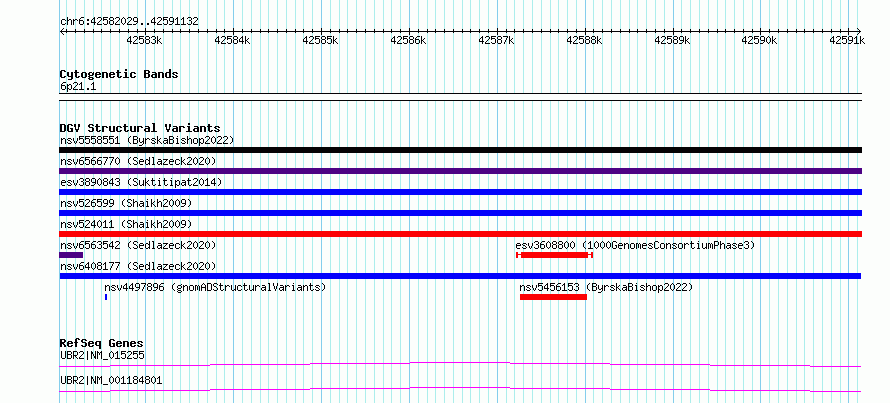This screenshot has height=403, width=890.
Task: Click the 42583k ruler tick label
Action: (145, 40)
